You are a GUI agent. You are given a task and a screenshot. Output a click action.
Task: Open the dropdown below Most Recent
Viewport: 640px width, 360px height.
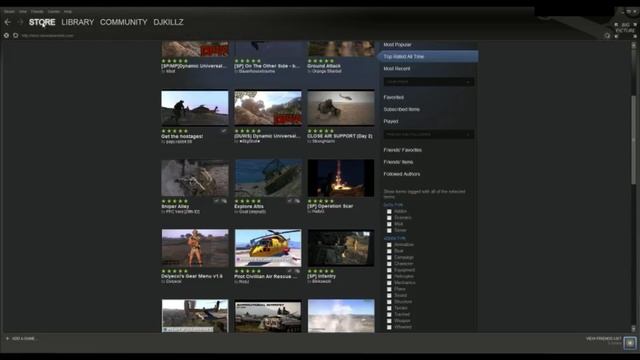click(429, 82)
